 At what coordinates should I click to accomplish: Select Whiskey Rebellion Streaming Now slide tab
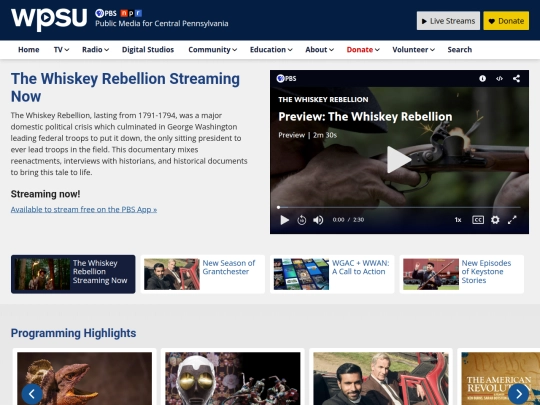pos(73,274)
